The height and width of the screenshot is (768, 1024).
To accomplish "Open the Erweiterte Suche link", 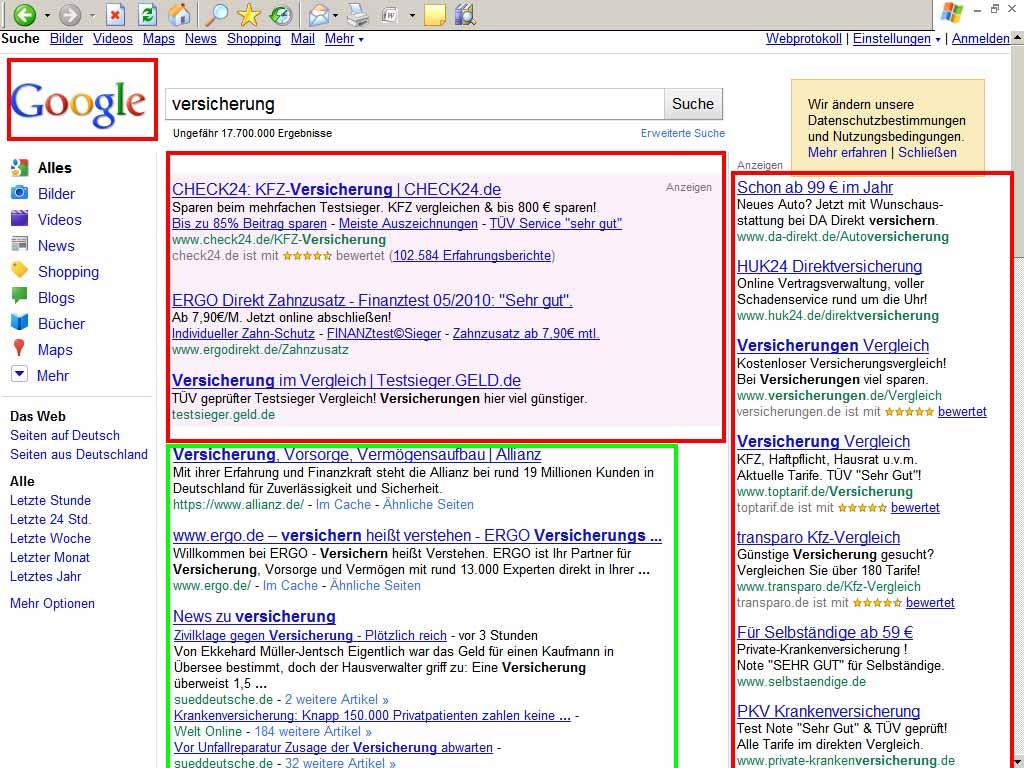I will click(682, 133).
